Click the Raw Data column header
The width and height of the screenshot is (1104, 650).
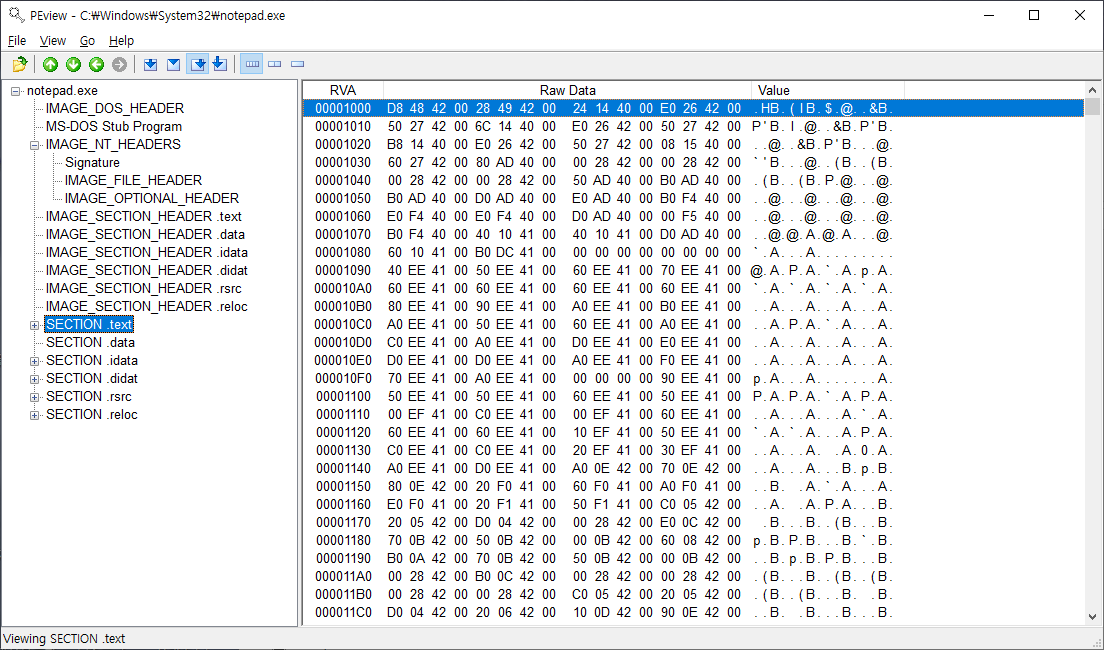567,90
